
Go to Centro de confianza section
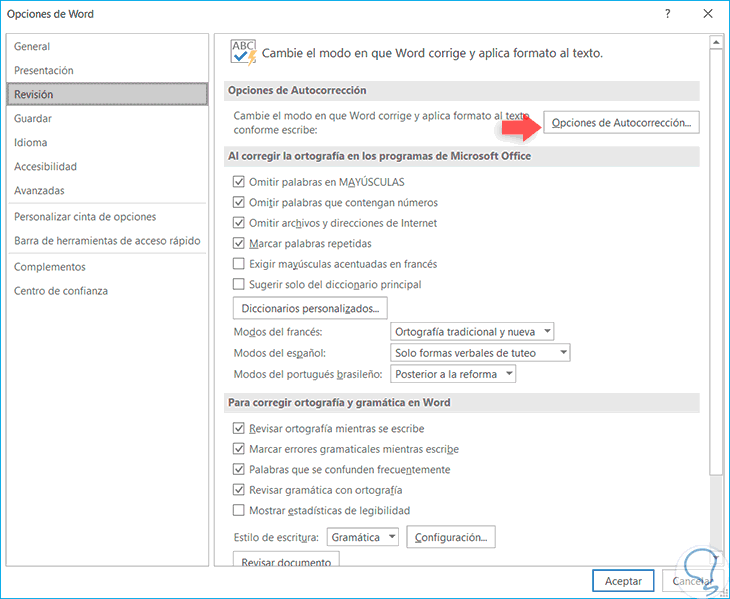click(61, 291)
